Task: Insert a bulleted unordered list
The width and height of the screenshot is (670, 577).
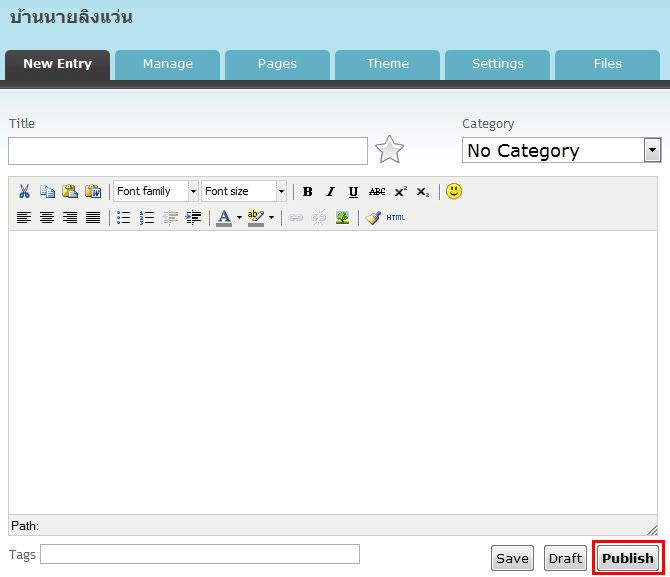Action: pyautogui.click(x=123, y=218)
